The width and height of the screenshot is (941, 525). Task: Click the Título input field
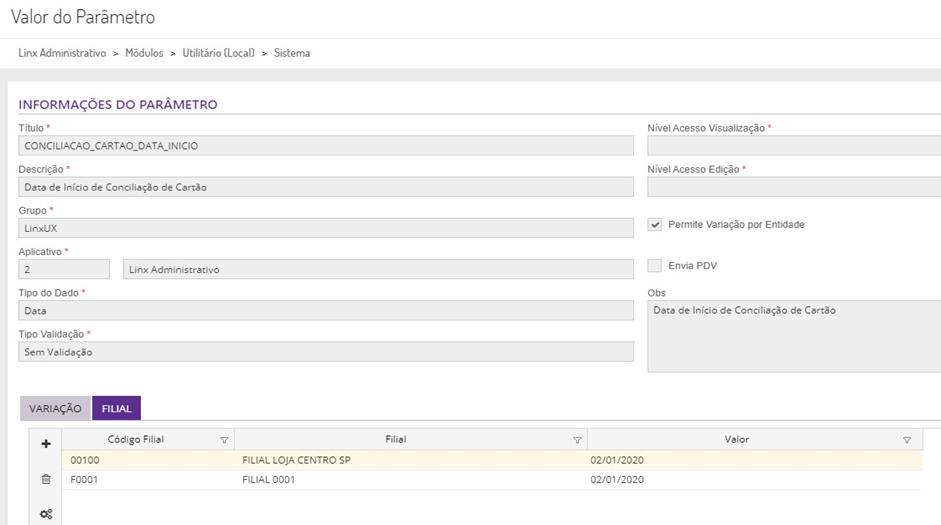[326, 146]
